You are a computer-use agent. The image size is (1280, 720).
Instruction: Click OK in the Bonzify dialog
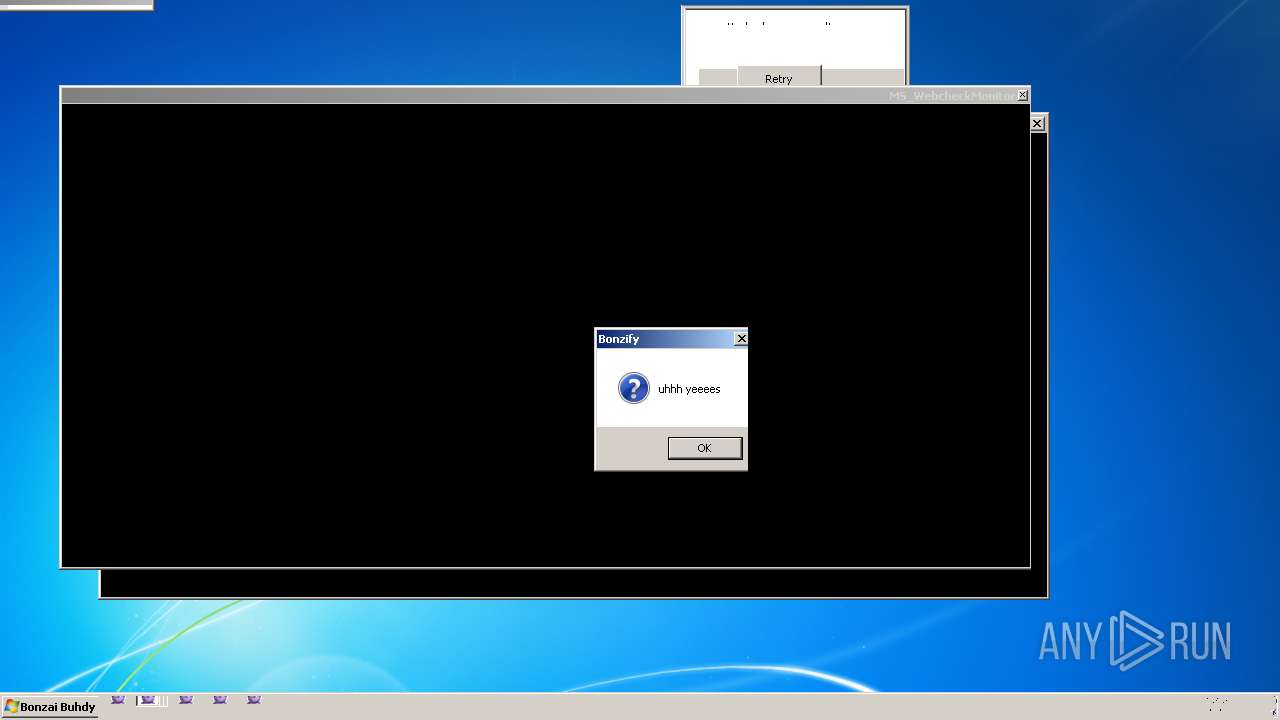click(705, 448)
